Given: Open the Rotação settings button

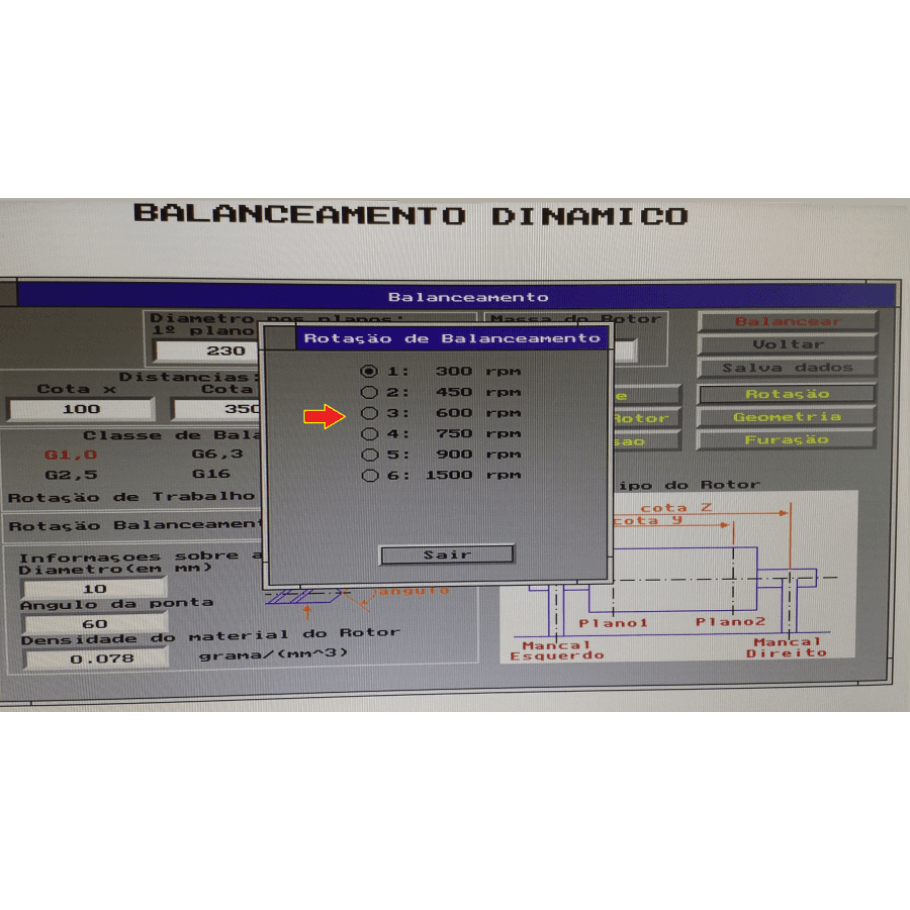Looking at the screenshot, I should pyautogui.click(x=787, y=394).
